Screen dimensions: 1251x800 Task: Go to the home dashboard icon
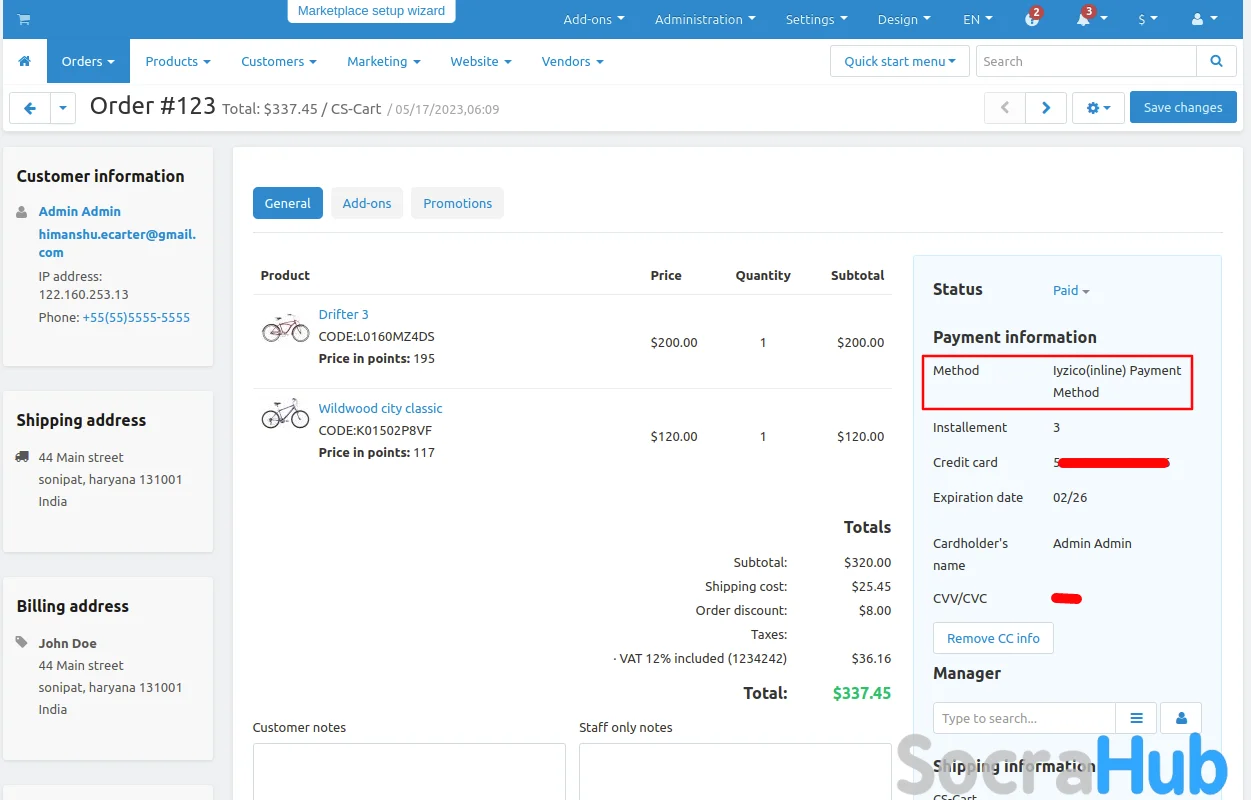[x=25, y=61]
